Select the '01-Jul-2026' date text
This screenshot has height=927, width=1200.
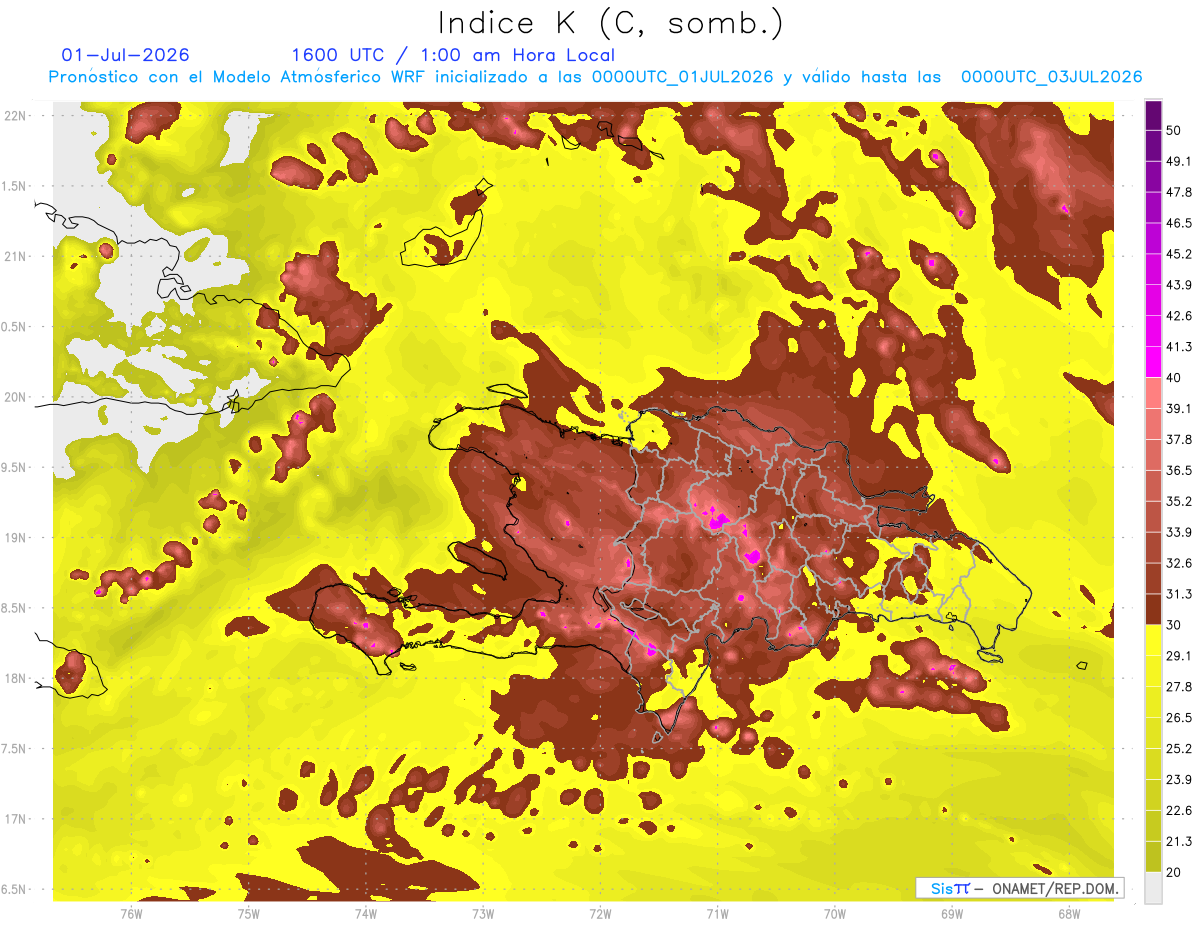(x=125, y=55)
